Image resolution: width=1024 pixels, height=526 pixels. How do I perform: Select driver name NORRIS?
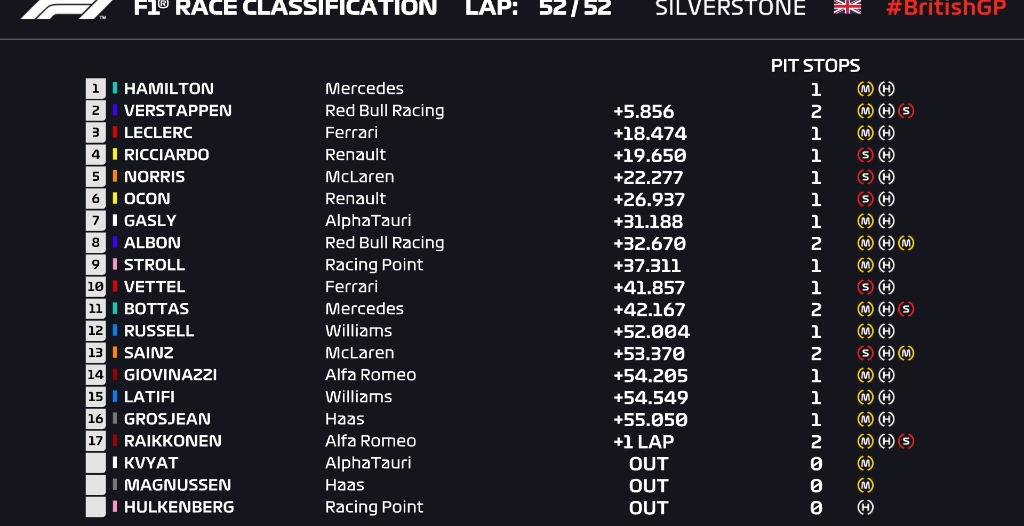click(154, 177)
